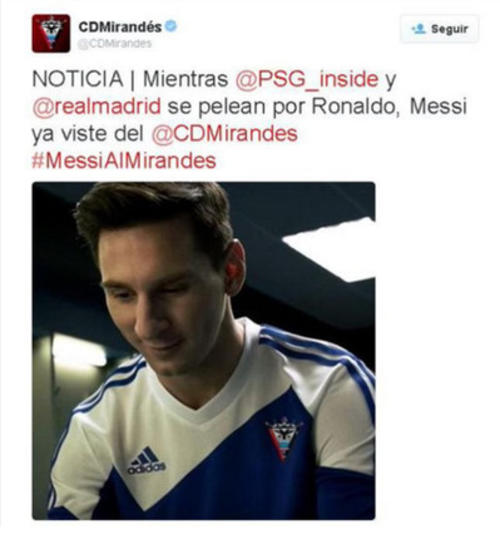Open the grey @CDMirandes handle under name
This screenshot has height=534, width=500.
[x=115, y=44]
